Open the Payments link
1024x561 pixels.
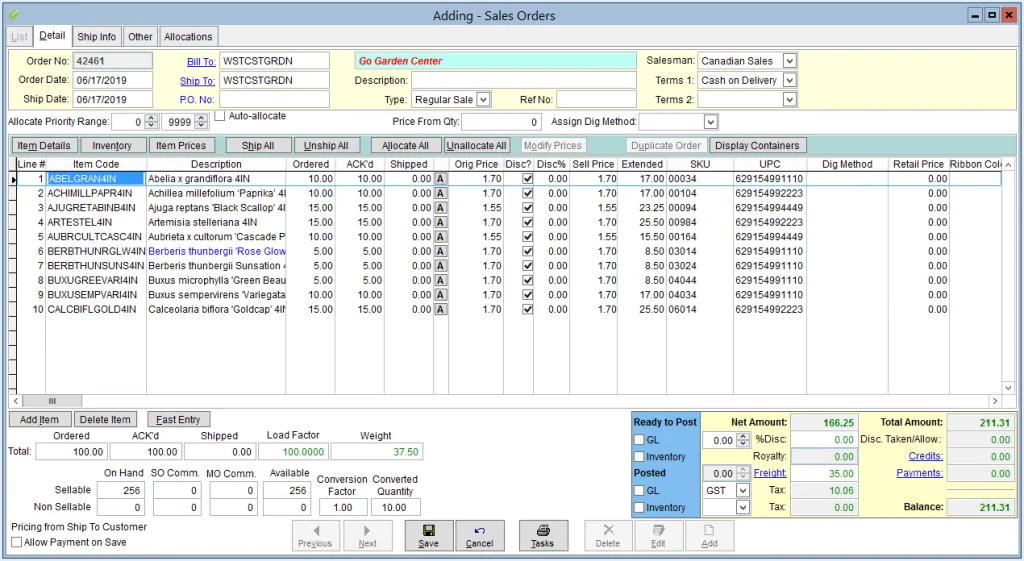point(920,473)
